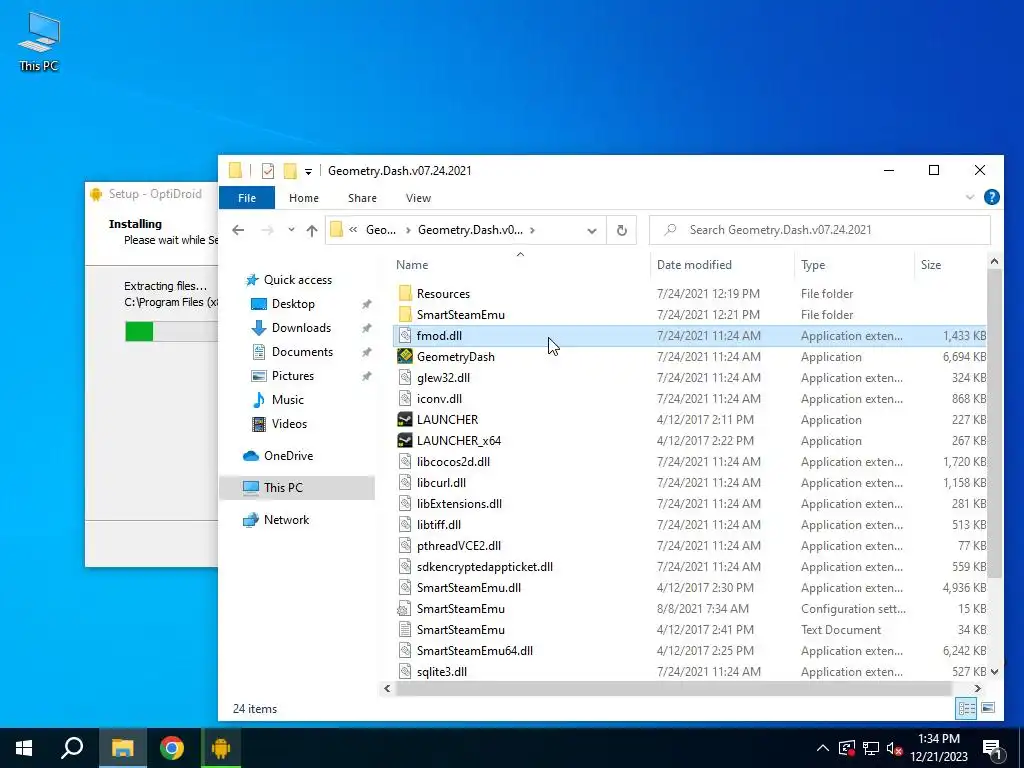The width and height of the screenshot is (1024, 768).
Task: Click the fmod.dll file icon
Action: [x=405, y=336]
